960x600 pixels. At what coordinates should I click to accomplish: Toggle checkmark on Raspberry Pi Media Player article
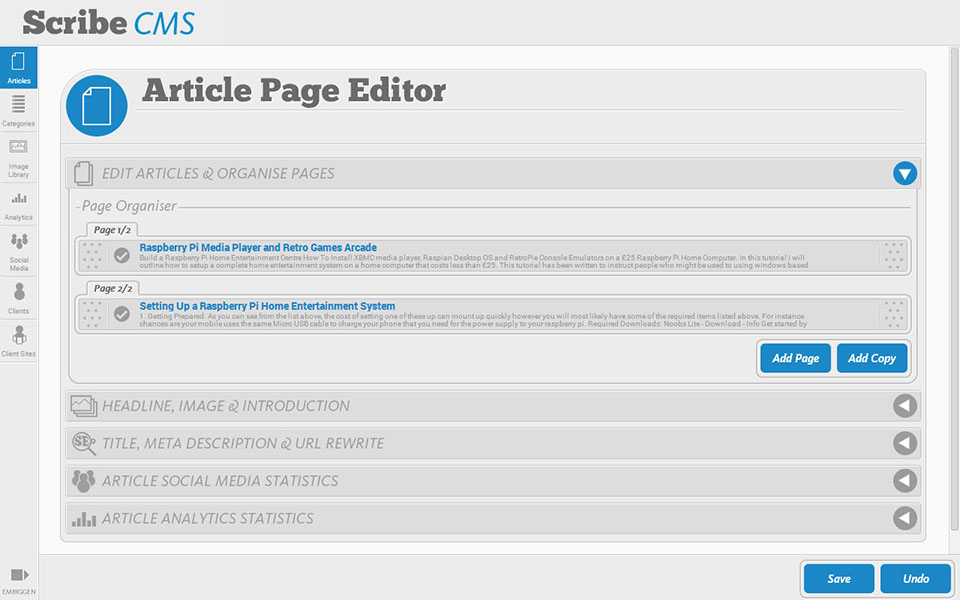pyautogui.click(x=122, y=256)
